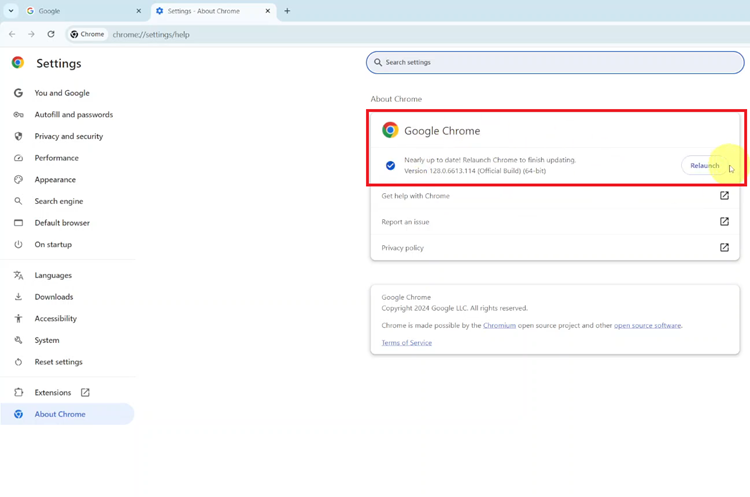The width and height of the screenshot is (750, 497).
Task: Select the Settings - About Chrome tab
Action: 213,11
